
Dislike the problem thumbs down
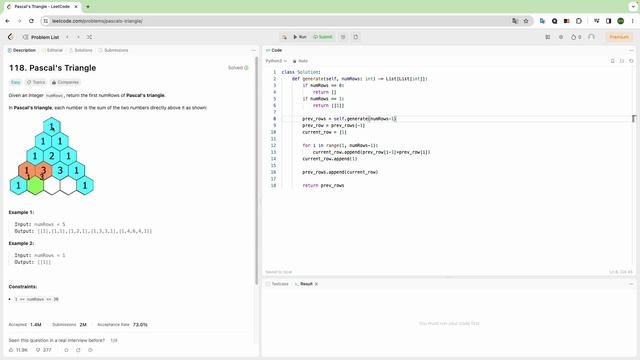[x=44, y=350]
